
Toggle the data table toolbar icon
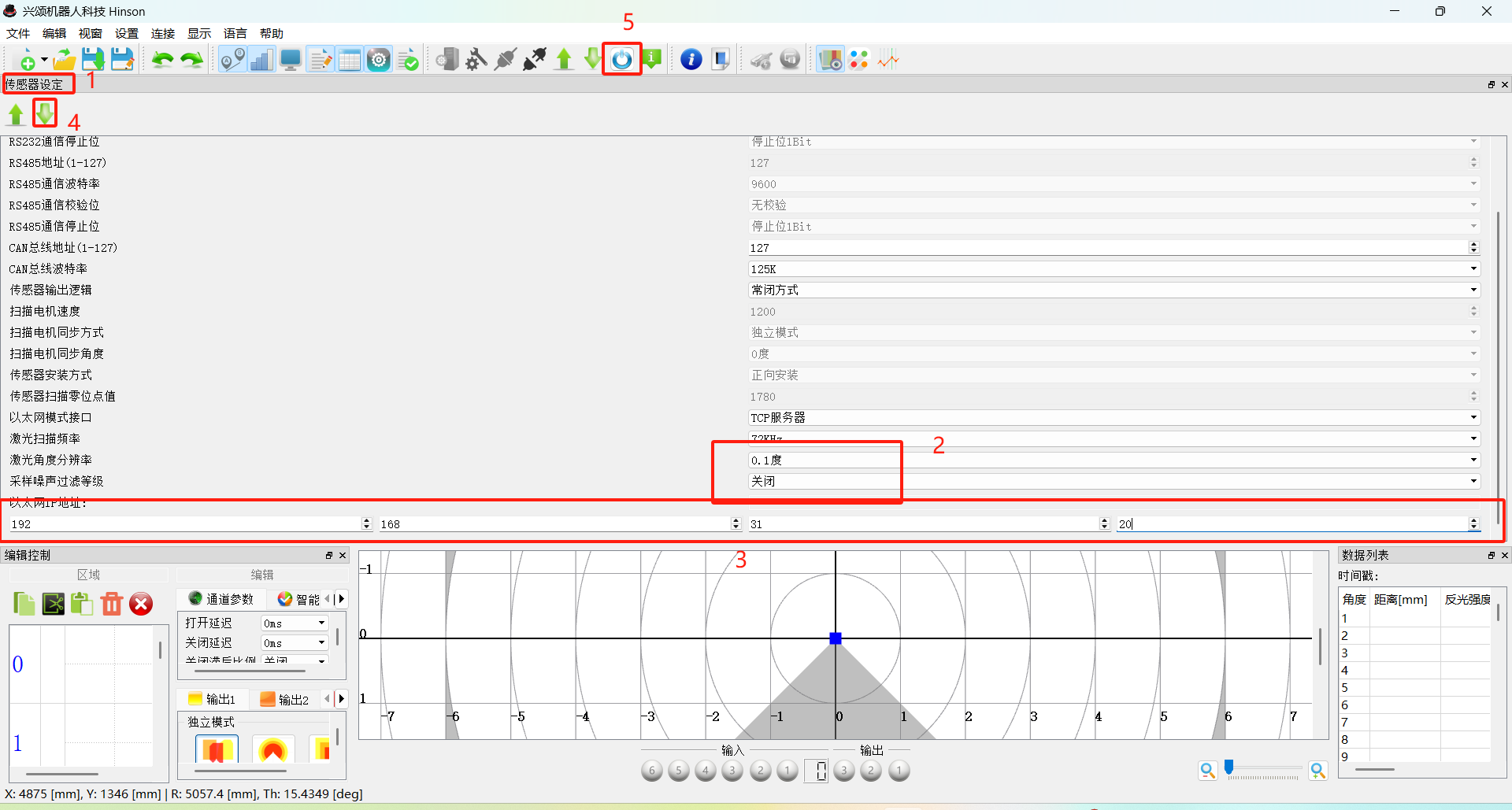click(350, 60)
